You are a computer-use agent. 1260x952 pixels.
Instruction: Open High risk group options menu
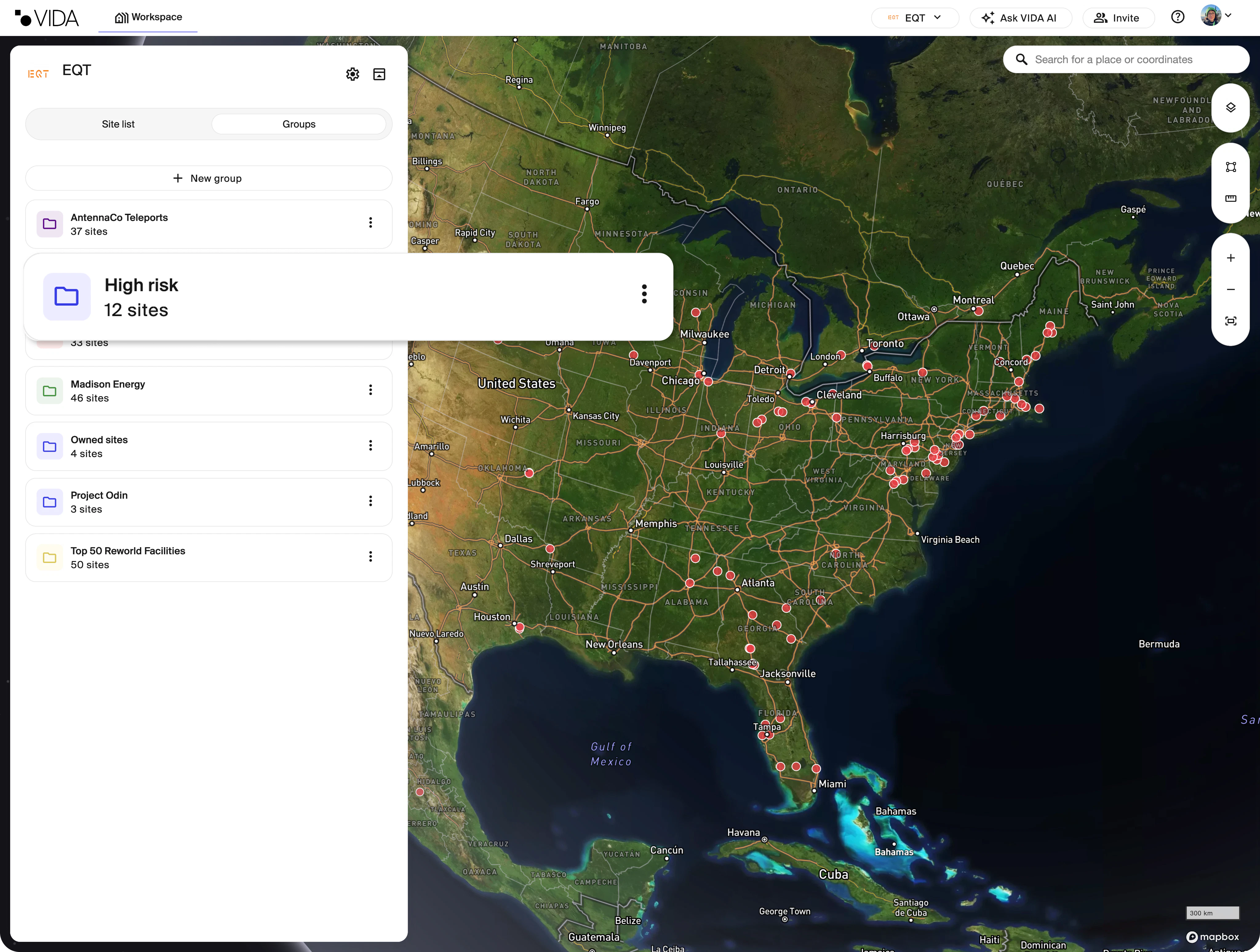644,294
